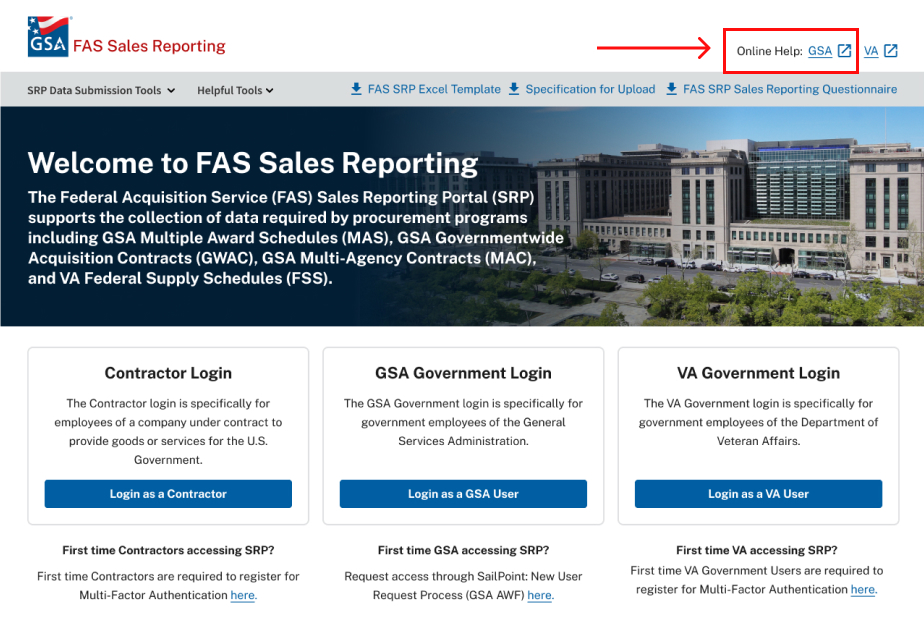Expand the Helpful Tools chevron
The image size is (924, 630).
click(x=269, y=91)
